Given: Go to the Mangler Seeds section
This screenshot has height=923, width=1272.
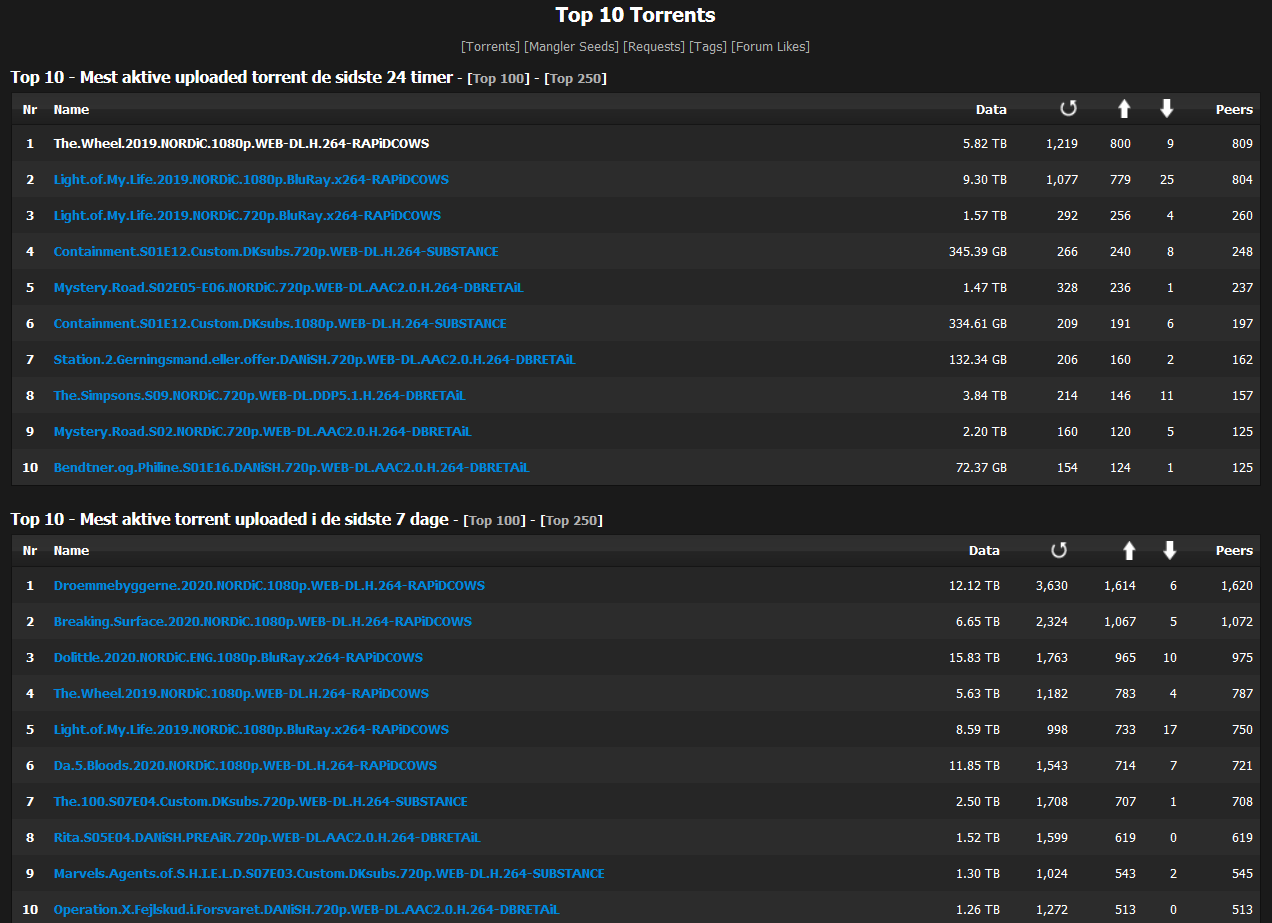Looking at the screenshot, I should point(570,47).
